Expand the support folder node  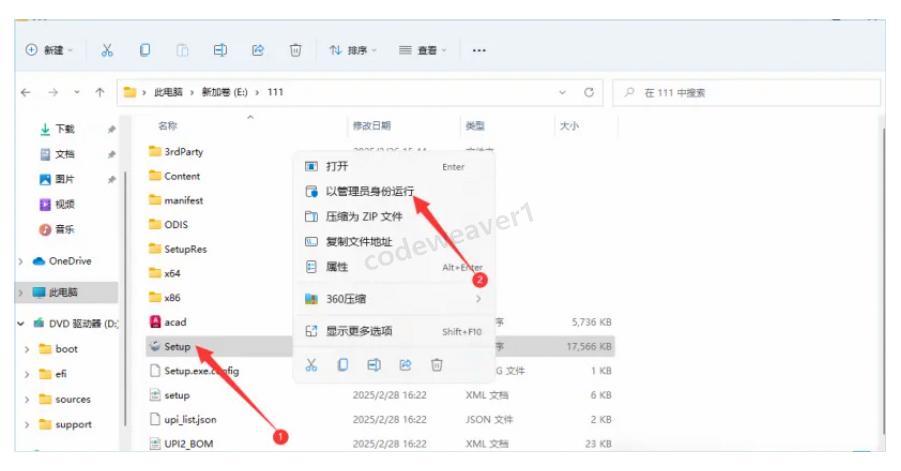pos(27,425)
